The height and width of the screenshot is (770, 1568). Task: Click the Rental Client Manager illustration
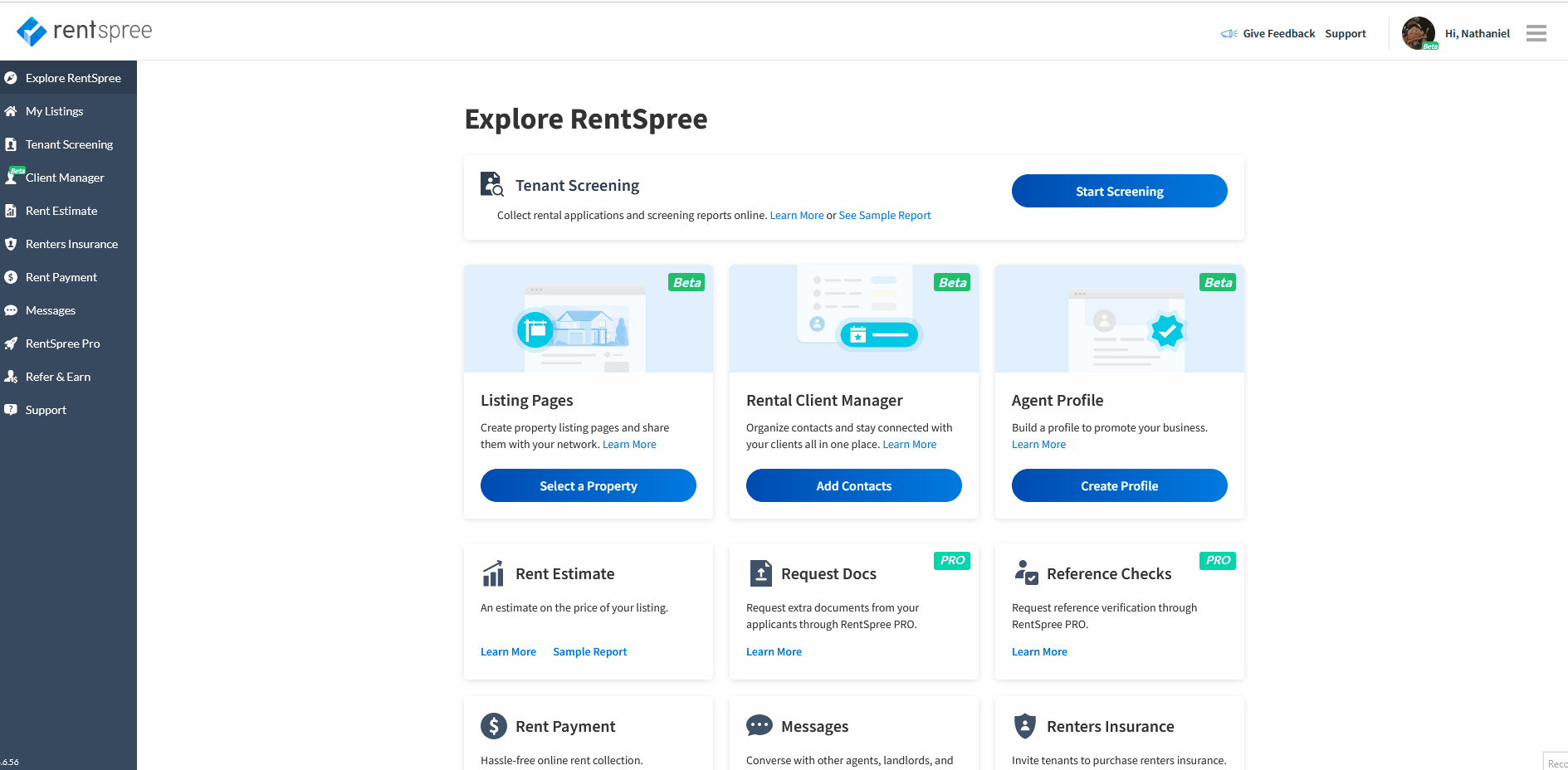pos(854,319)
